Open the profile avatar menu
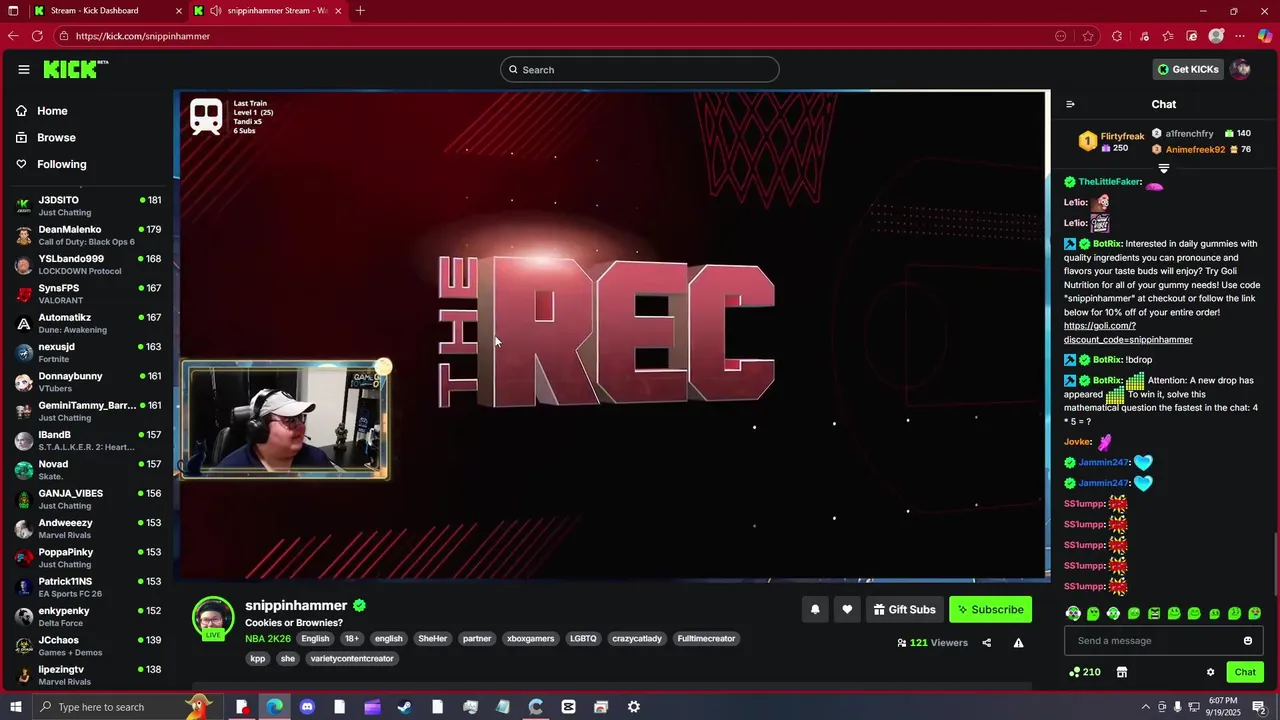 1241,69
